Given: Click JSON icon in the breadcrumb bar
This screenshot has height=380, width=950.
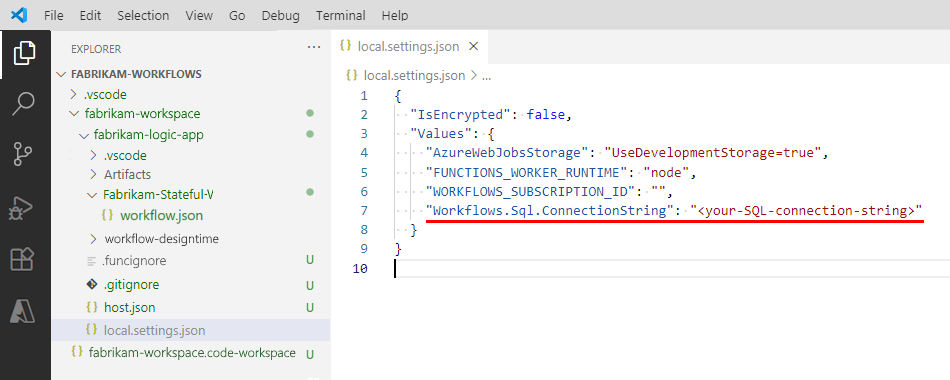Looking at the screenshot, I should (351, 76).
